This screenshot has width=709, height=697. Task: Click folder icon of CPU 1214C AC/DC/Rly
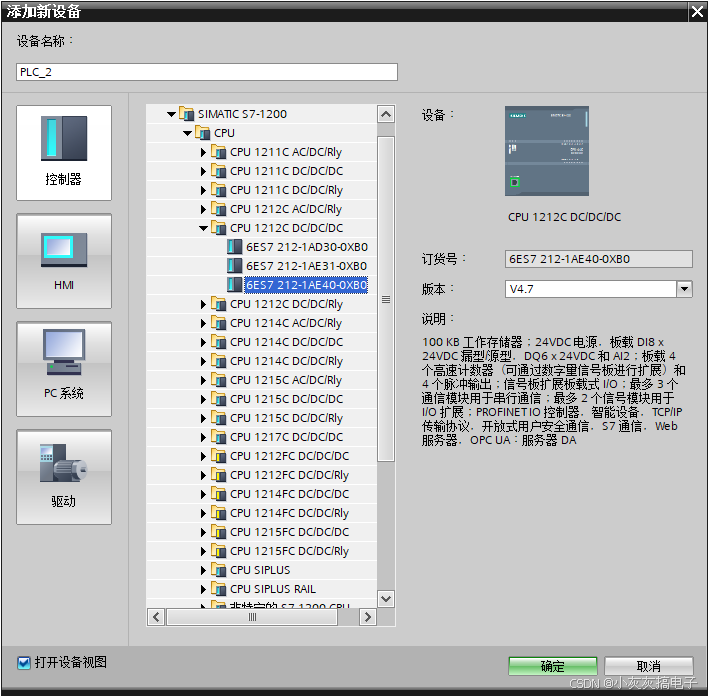coord(218,323)
